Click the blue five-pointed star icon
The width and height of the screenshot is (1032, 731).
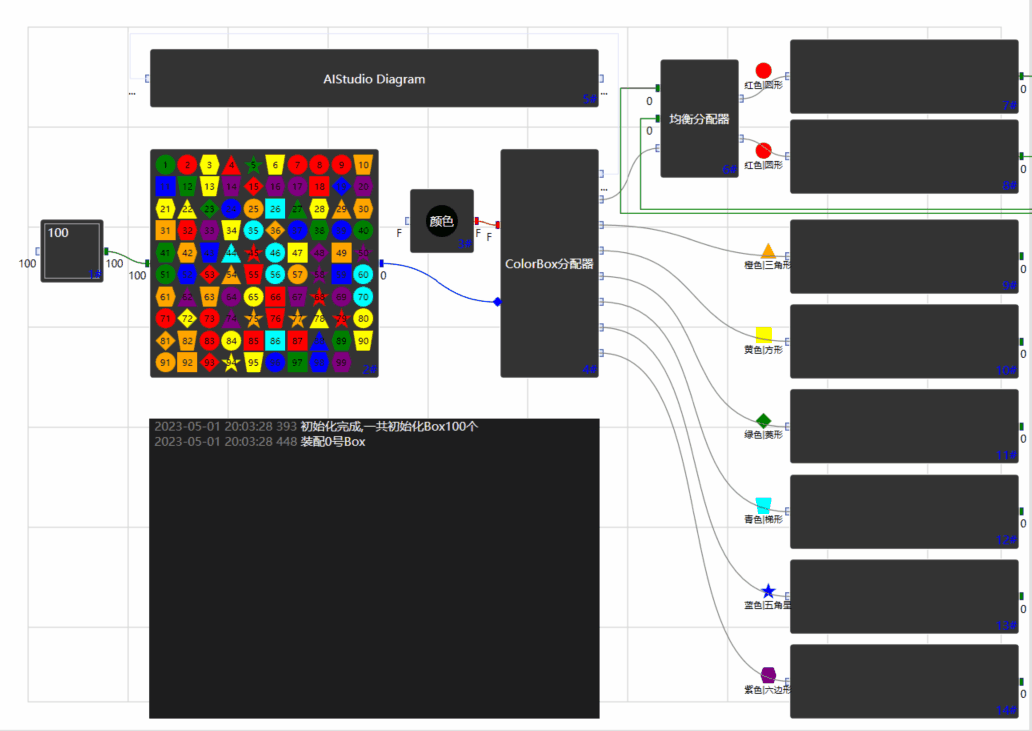tap(767, 591)
